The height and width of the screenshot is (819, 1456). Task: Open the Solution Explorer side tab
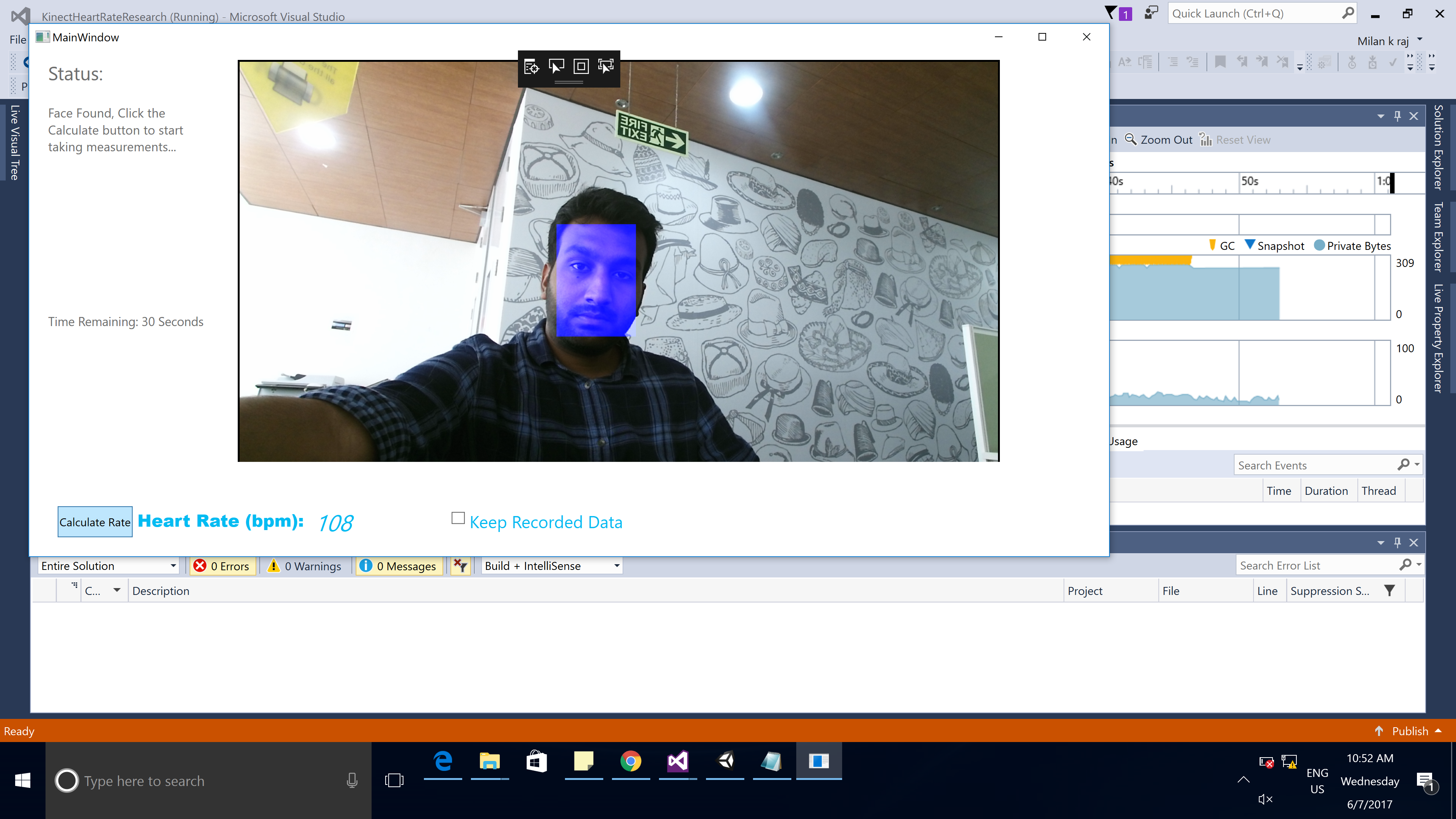click(1439, 147)
